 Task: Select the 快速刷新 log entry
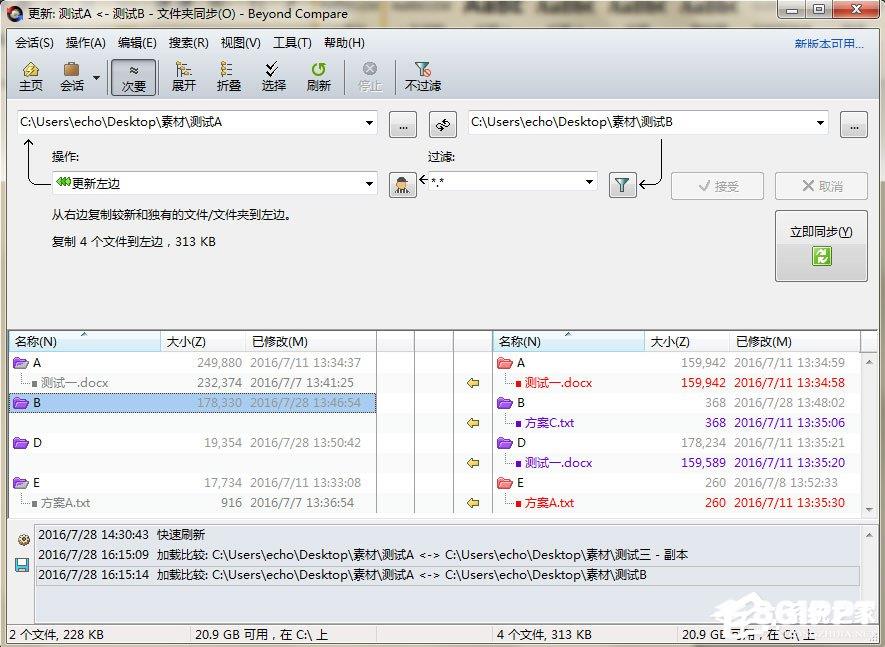coord(448,534)
